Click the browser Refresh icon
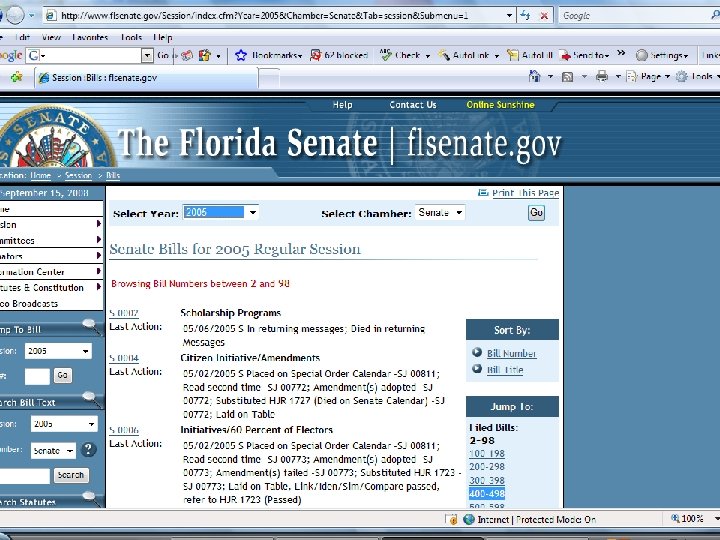Image resolution: width=720 pixels, height=540 pixels. (x=525, y=16)
